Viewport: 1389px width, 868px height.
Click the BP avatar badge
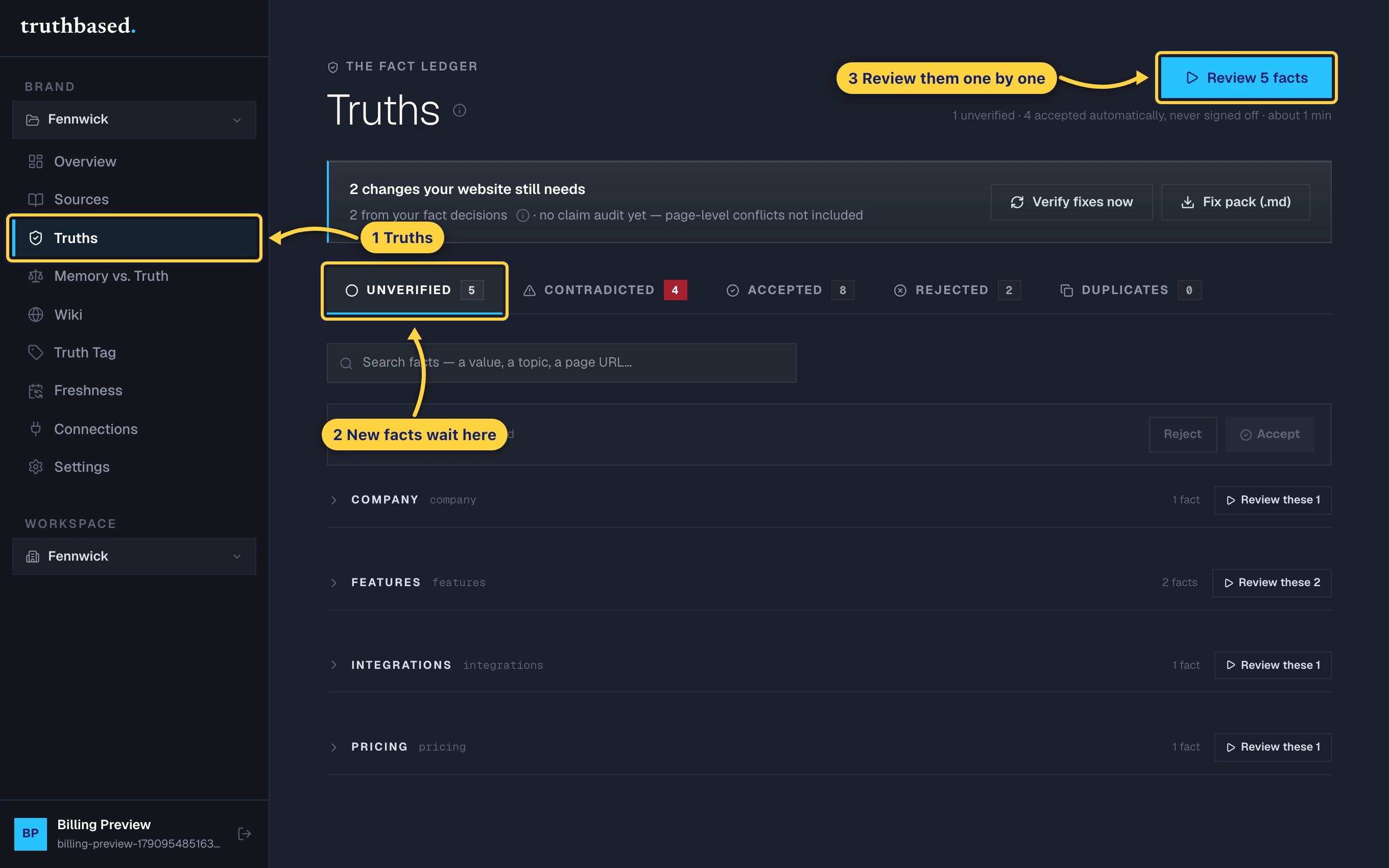click(x=31, y=834)
